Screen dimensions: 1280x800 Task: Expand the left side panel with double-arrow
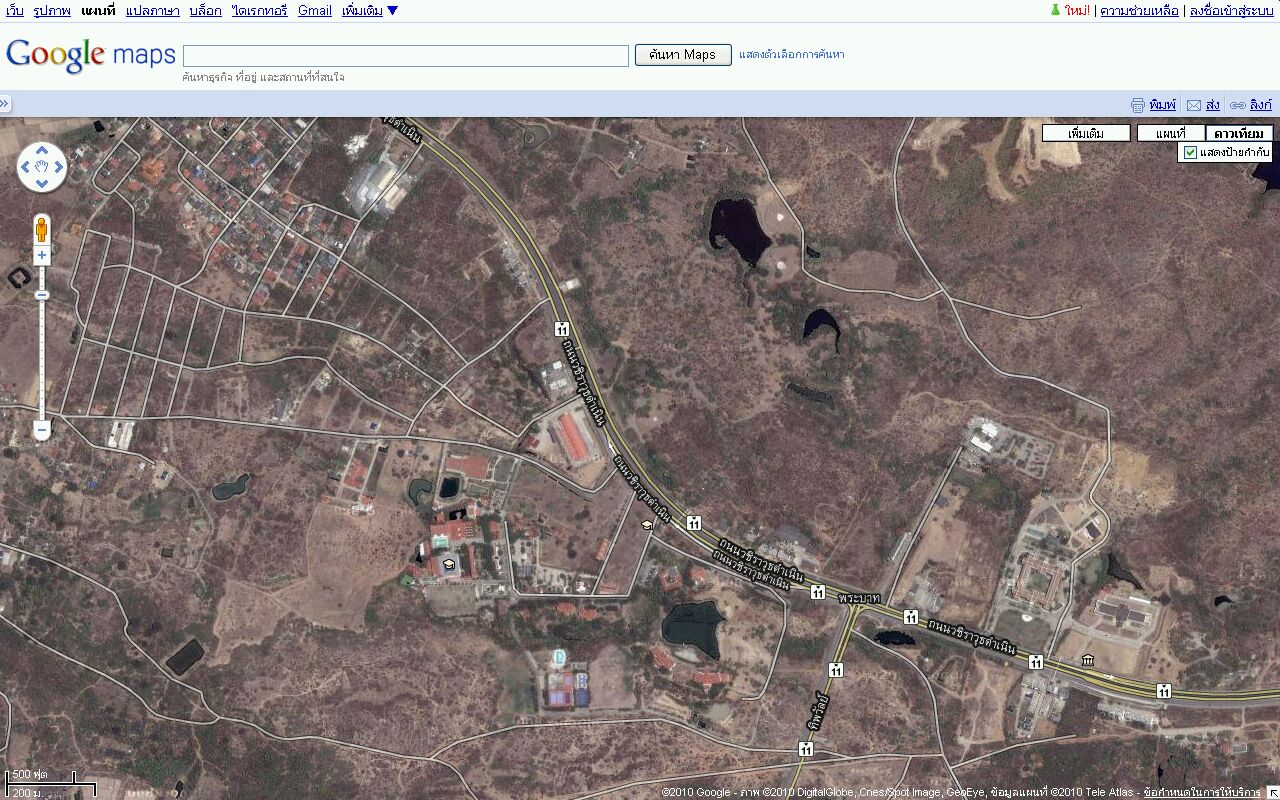[5, 104]
